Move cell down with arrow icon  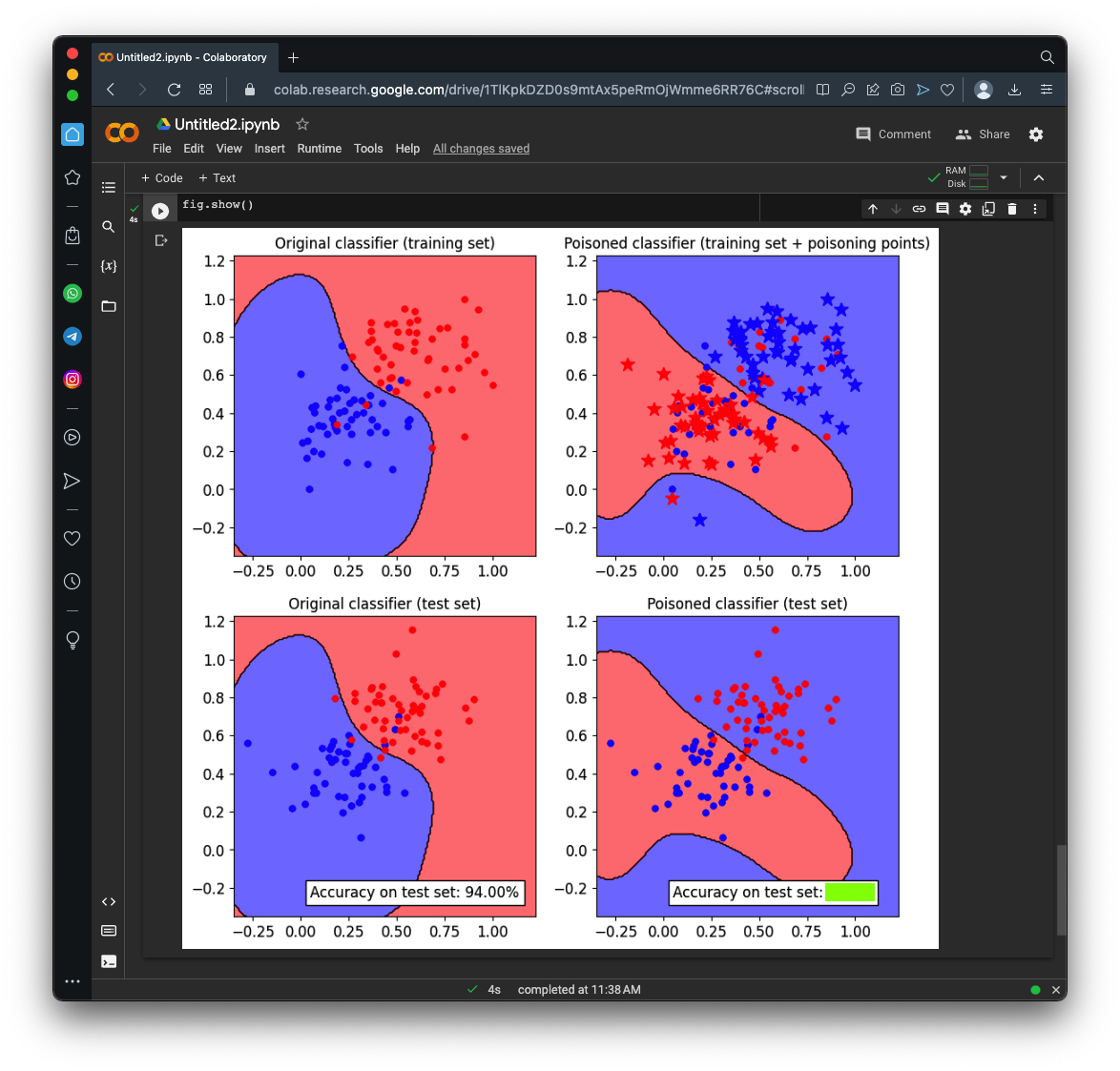[x=896, y=209]
